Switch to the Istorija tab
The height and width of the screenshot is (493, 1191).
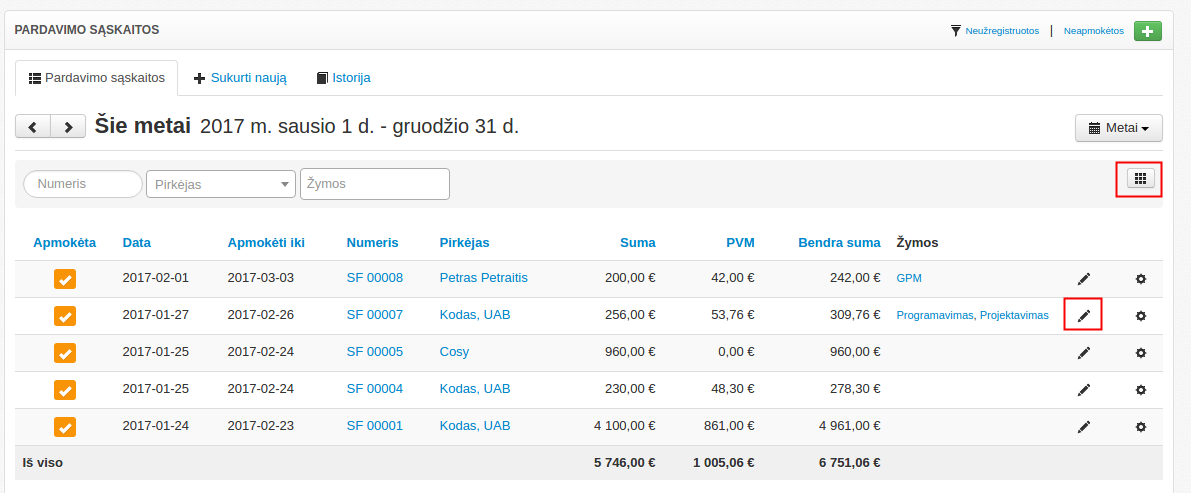point(343,78)
